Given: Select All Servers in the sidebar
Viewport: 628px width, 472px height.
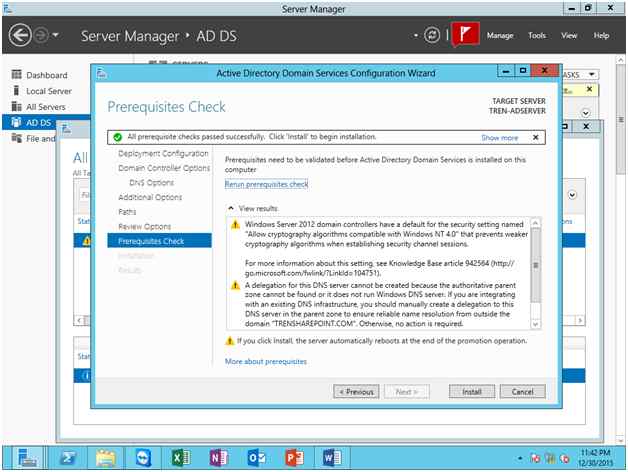Looking at the screenshot, I should pos(45,107).
